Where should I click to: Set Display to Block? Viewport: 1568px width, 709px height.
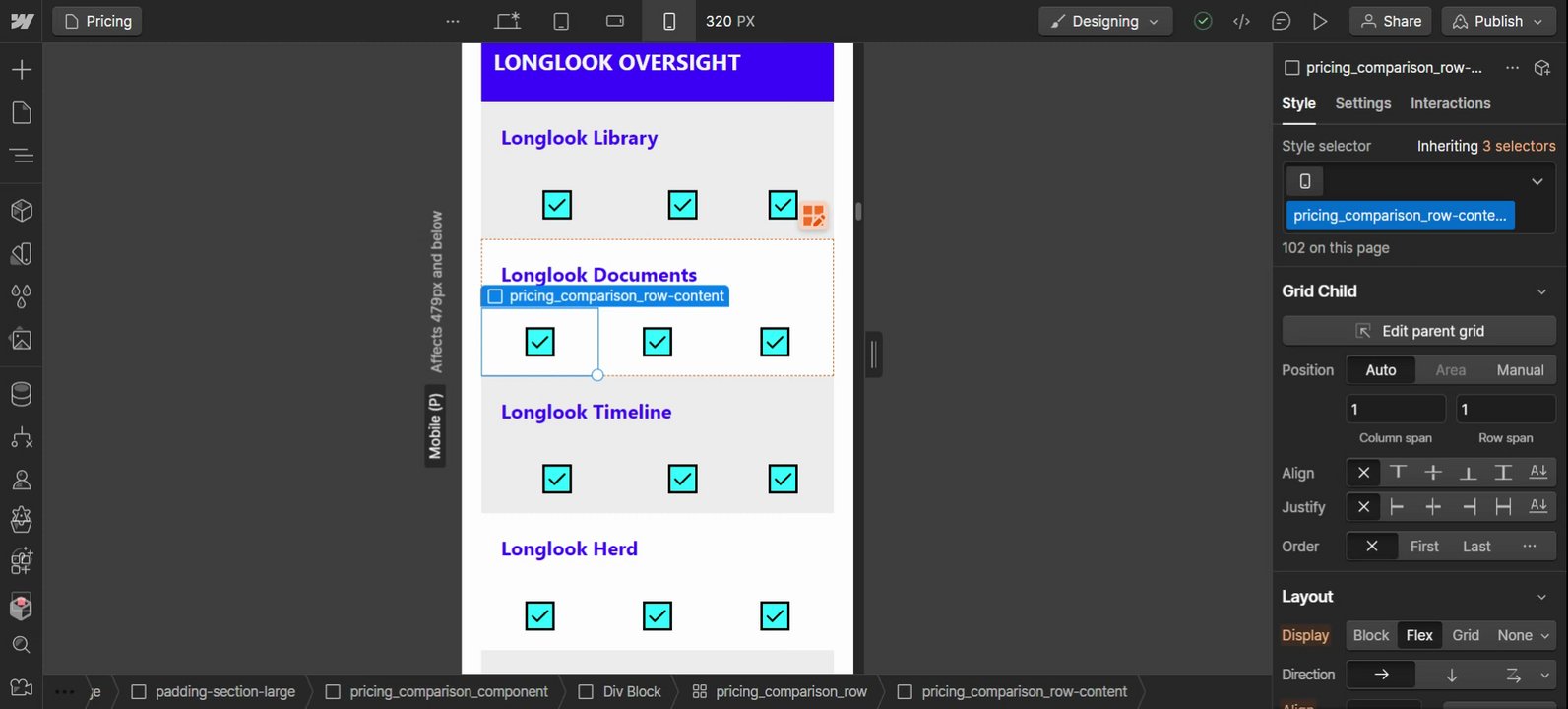point(1370,635)
